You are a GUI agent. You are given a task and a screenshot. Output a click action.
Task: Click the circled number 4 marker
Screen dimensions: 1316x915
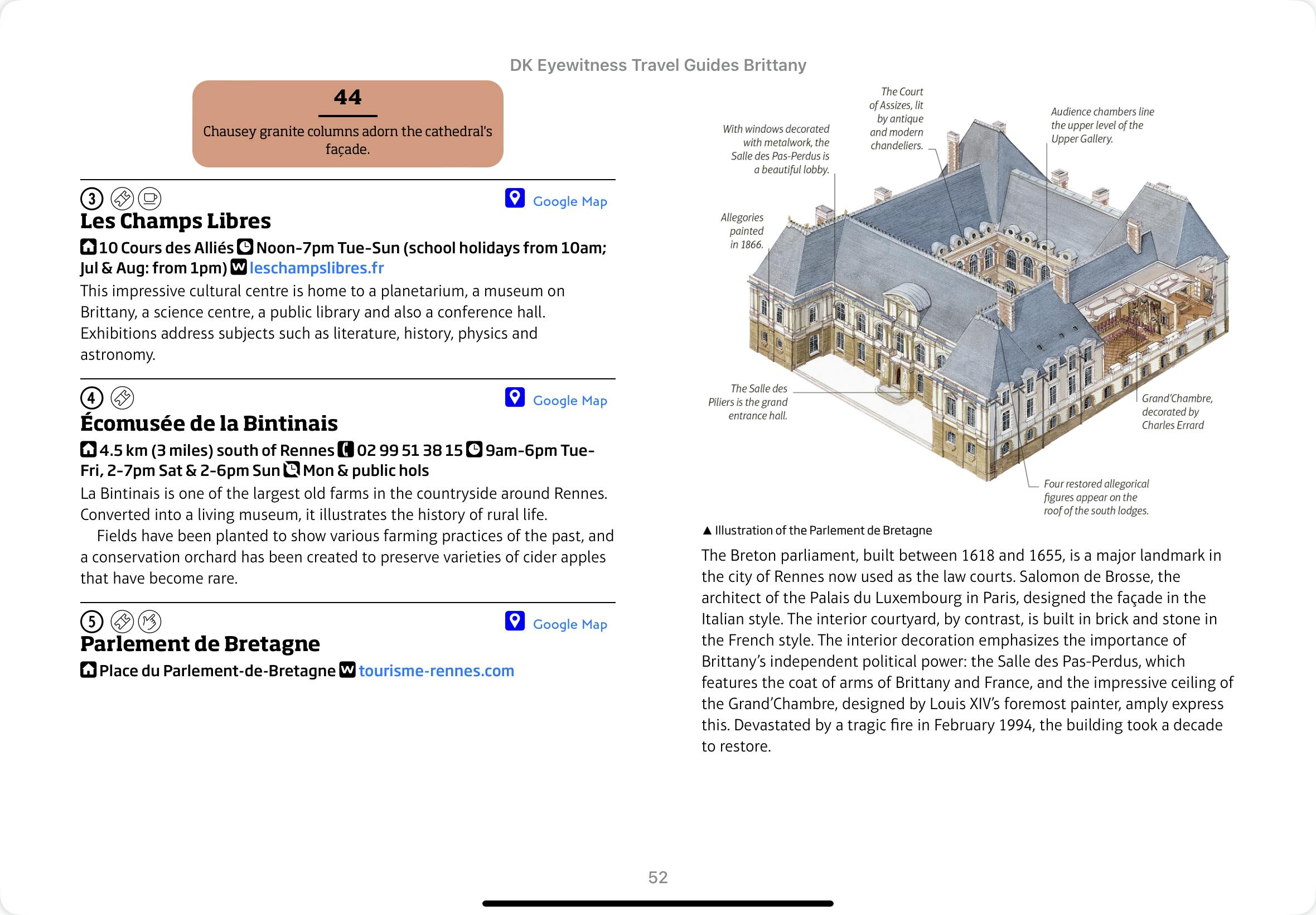coord(91,398)
